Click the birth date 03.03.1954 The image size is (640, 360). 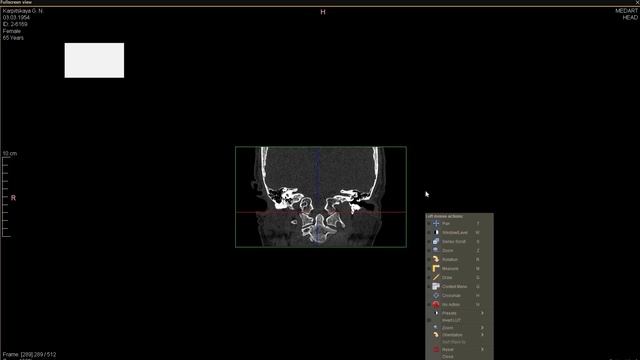click(16, 18)
